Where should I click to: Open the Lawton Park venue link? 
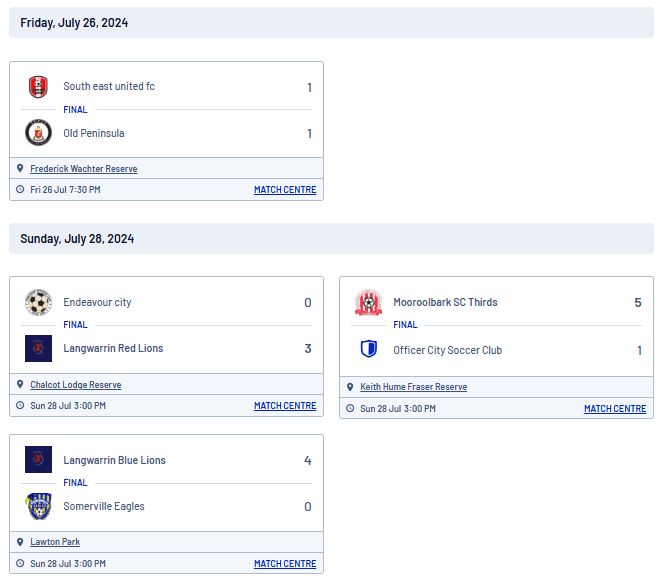pos(55,542)
